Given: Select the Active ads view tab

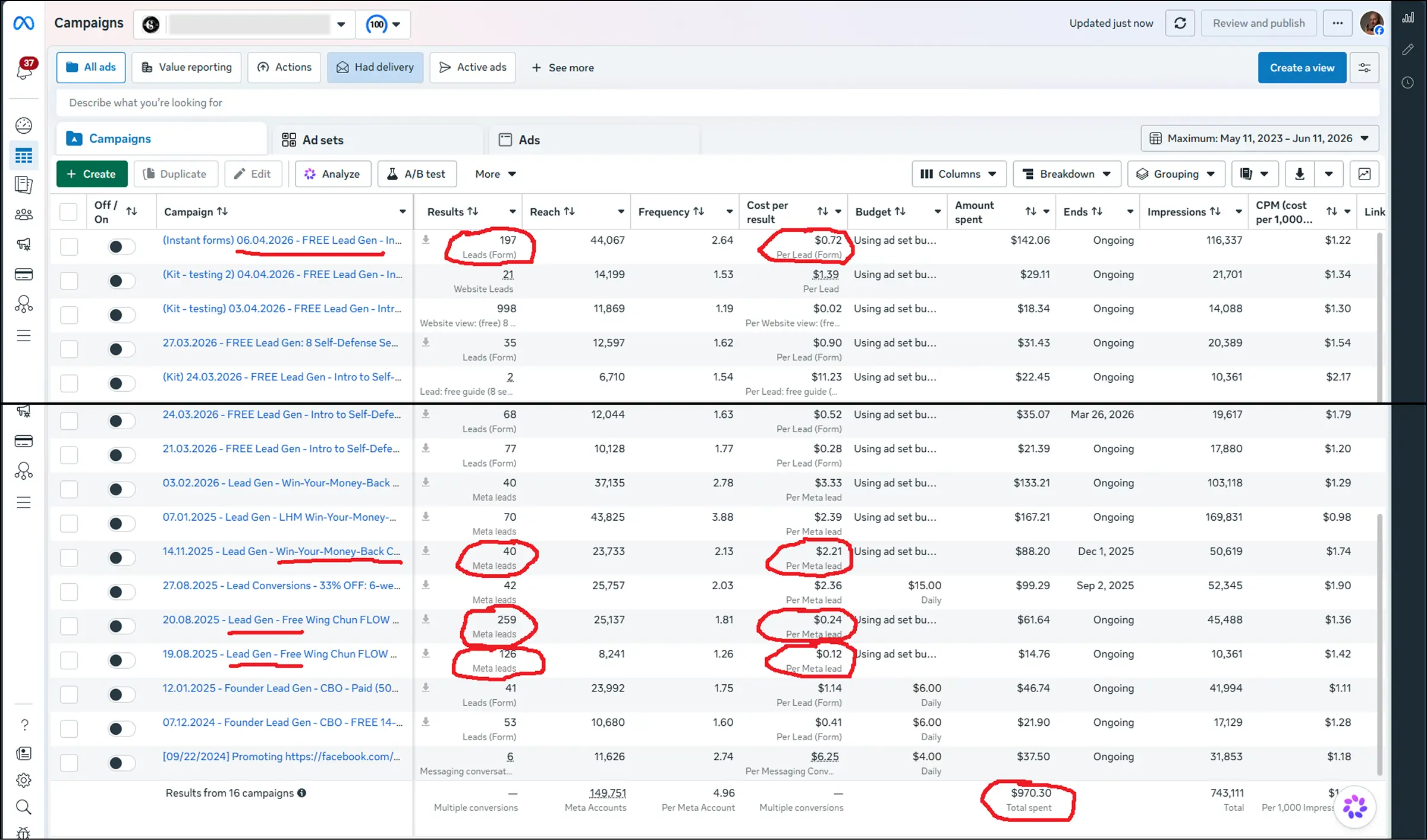Looking at the screenshot, I should 473,67.
